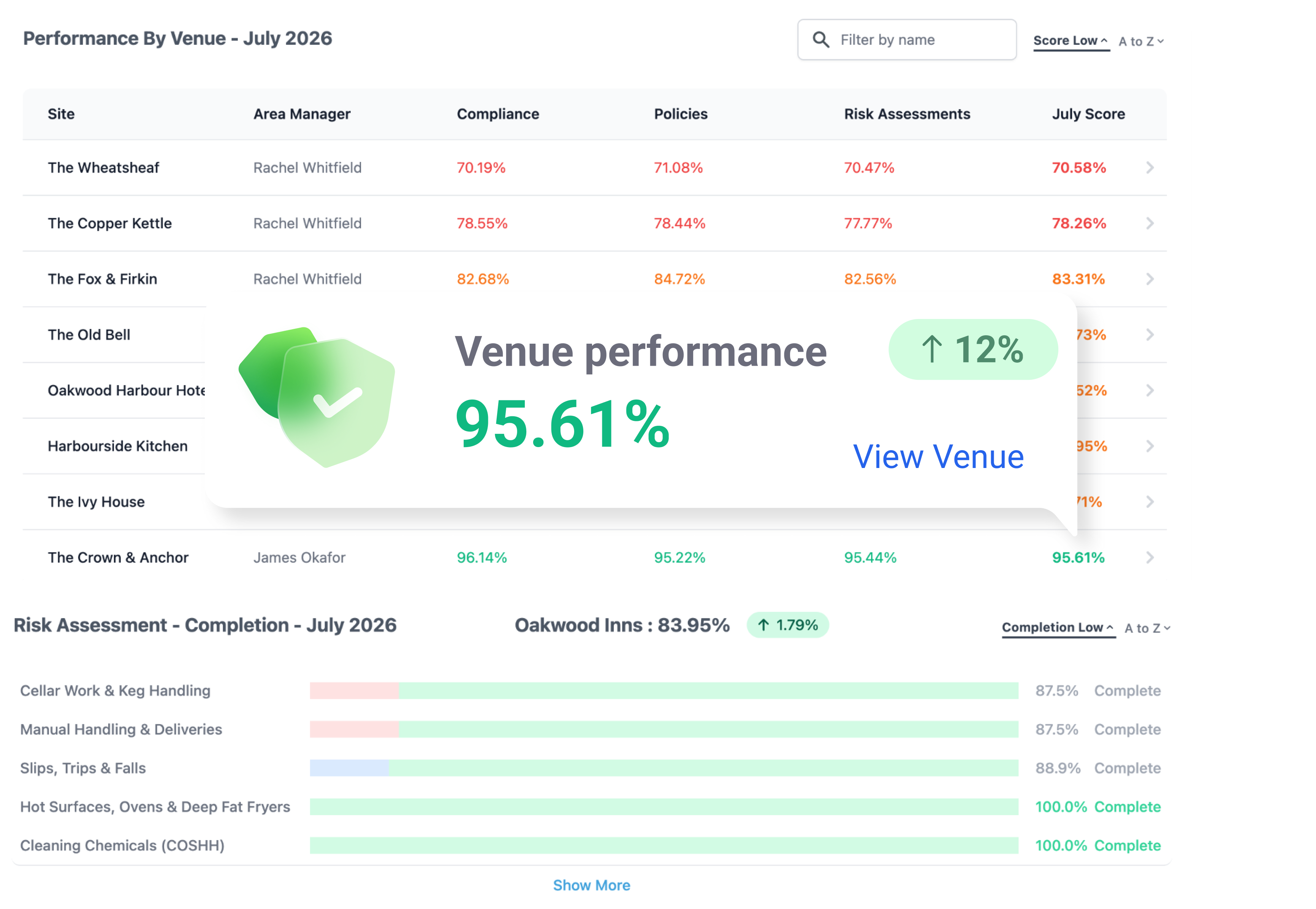
Task: Select The Copper Kettle site name
Action: [x=110, y=223]
